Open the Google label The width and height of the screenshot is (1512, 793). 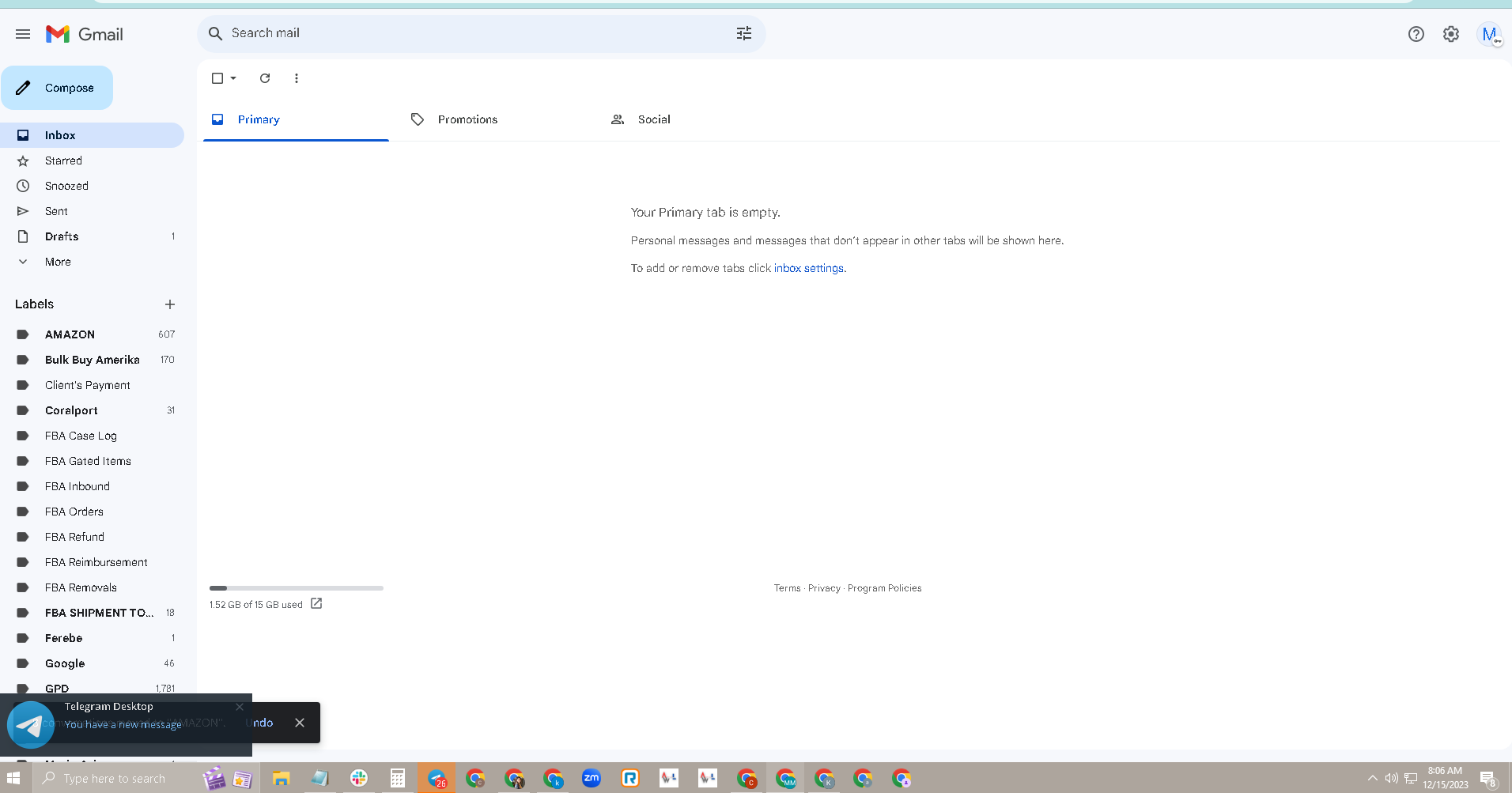92,663
